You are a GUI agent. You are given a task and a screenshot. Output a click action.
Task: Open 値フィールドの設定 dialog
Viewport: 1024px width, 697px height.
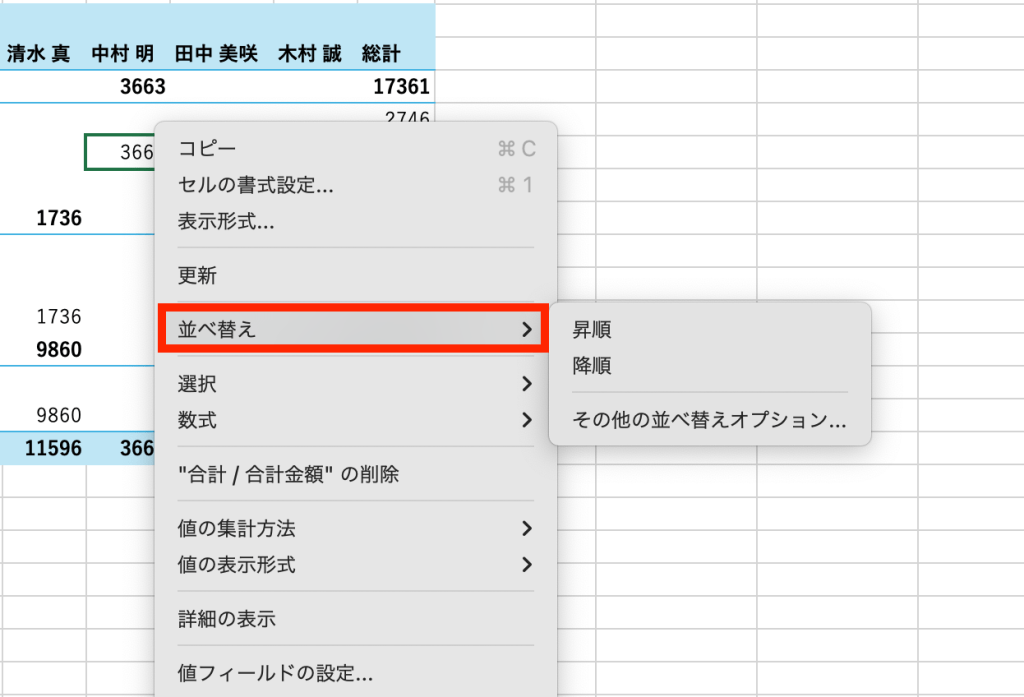click(x=275, y=673)
